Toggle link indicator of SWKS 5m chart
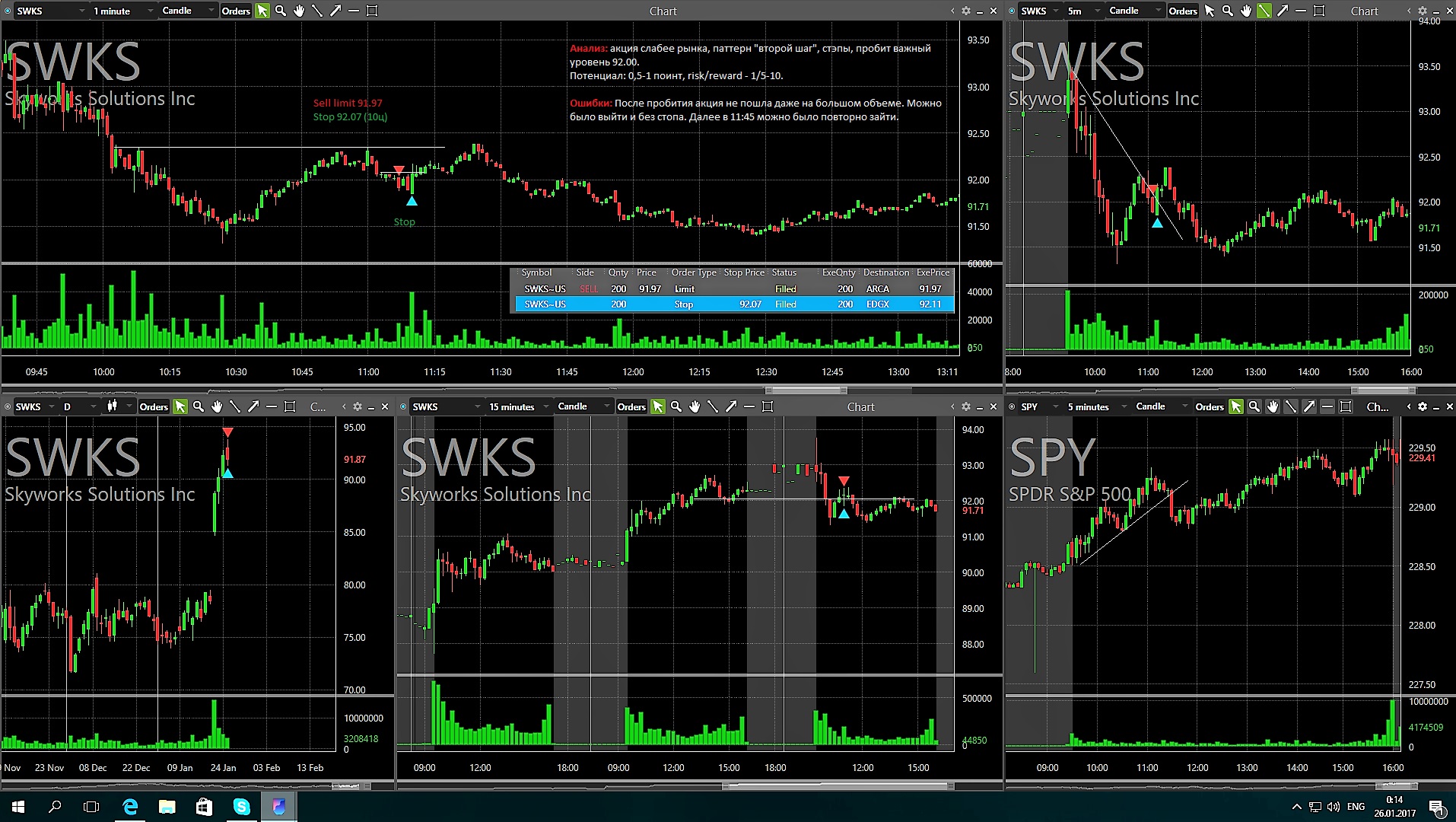 tap(1012, 11)
